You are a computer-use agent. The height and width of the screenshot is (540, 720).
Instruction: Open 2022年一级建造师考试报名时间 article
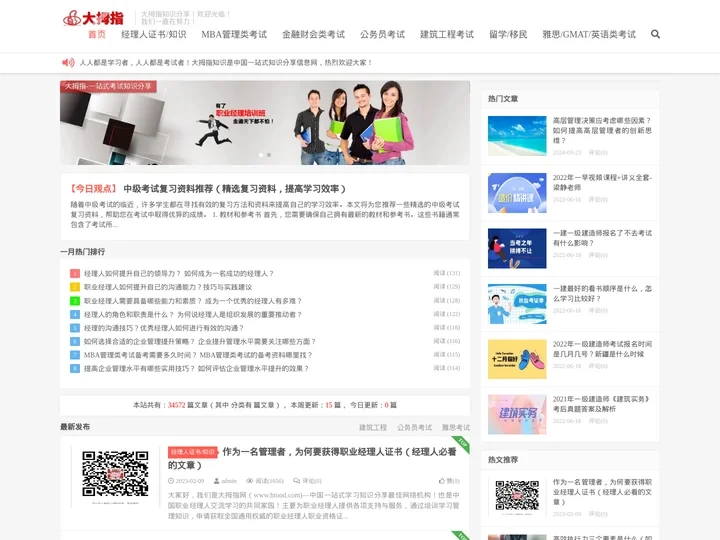click(x=602, y=349)
